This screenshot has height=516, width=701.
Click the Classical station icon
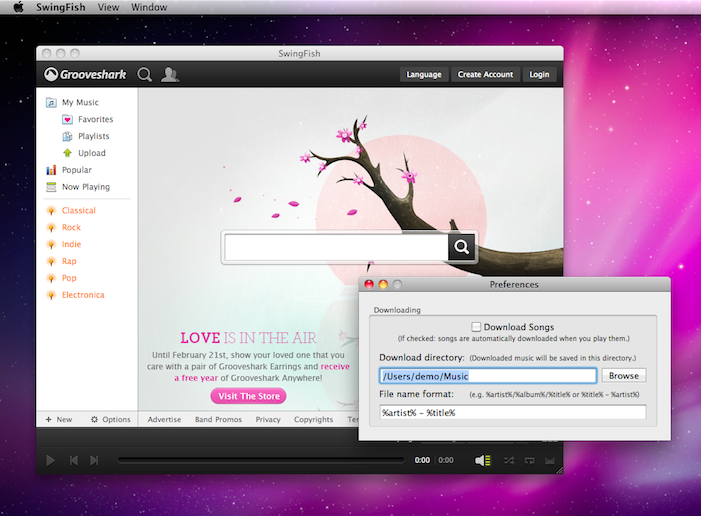(x=51, y=211)
